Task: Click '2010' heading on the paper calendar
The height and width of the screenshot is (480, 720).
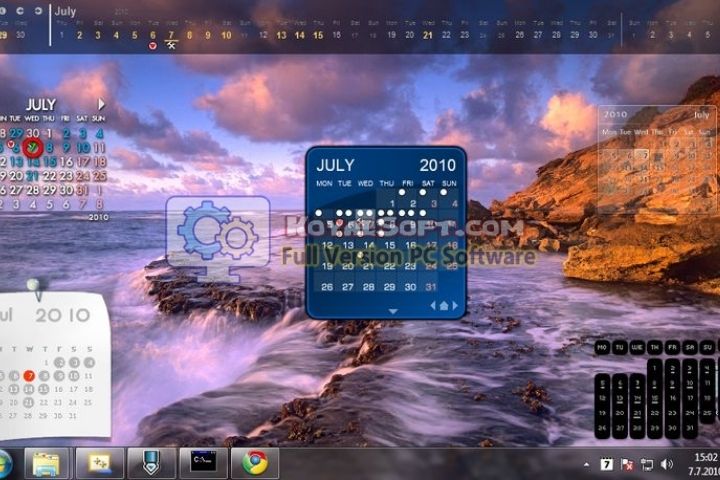Action: pos(62,315)
